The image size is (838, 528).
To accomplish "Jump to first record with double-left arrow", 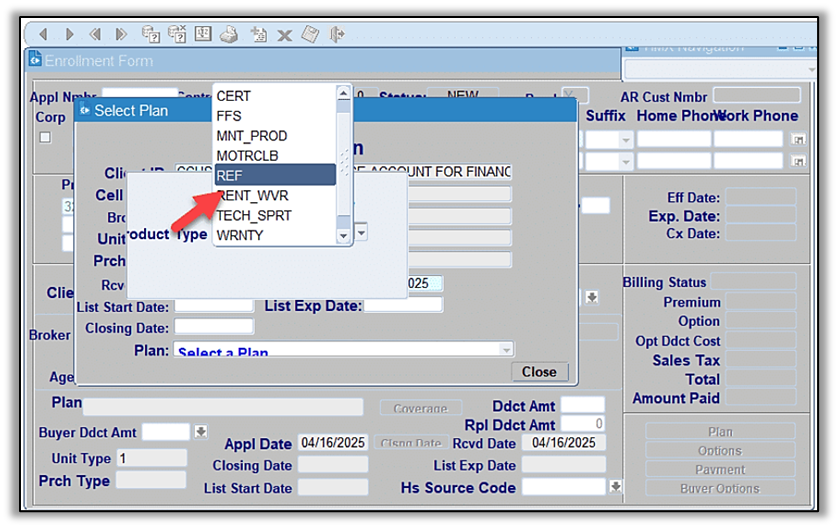I will click(x=95, y=34).
